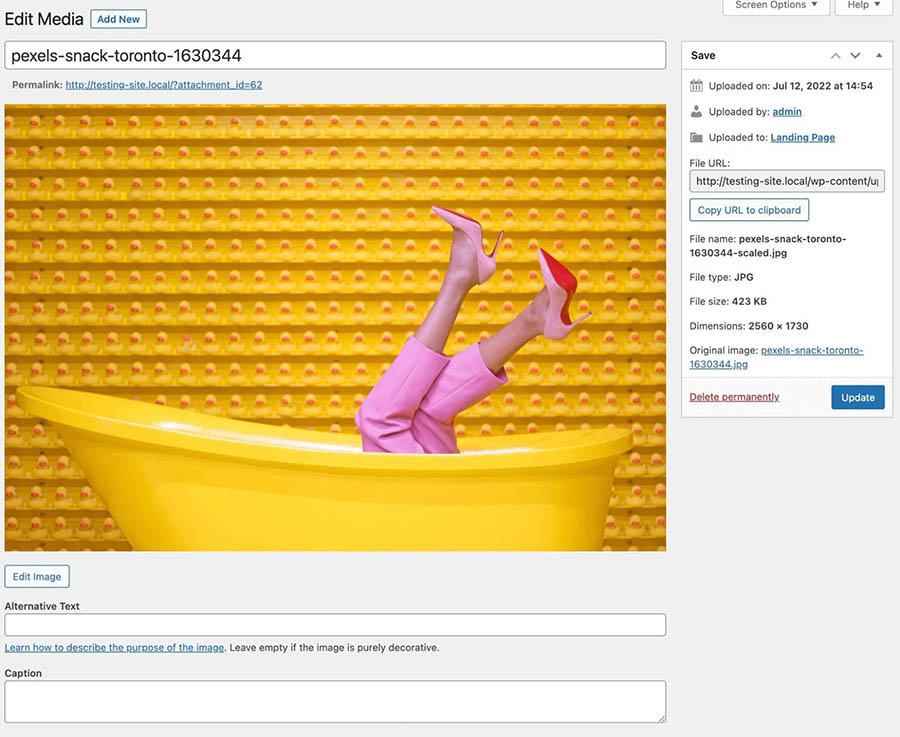This screenshot has width=900, height=737.
Task: Open the Edit Image editor
Action: 37,576
